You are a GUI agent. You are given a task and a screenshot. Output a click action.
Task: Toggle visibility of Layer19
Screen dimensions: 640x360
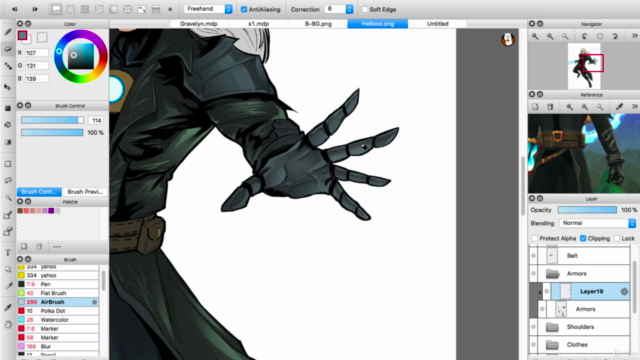tap(547, 291)
